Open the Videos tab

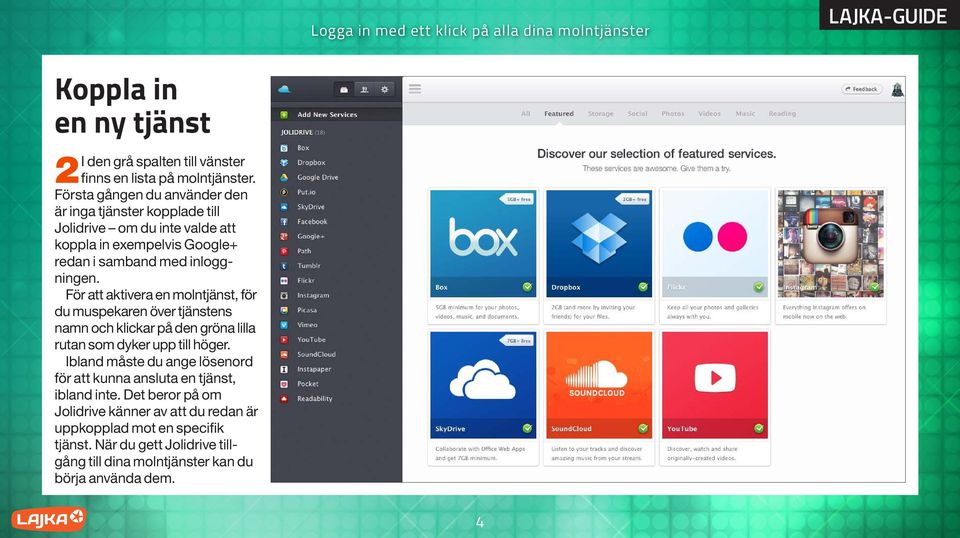(710, 113)
